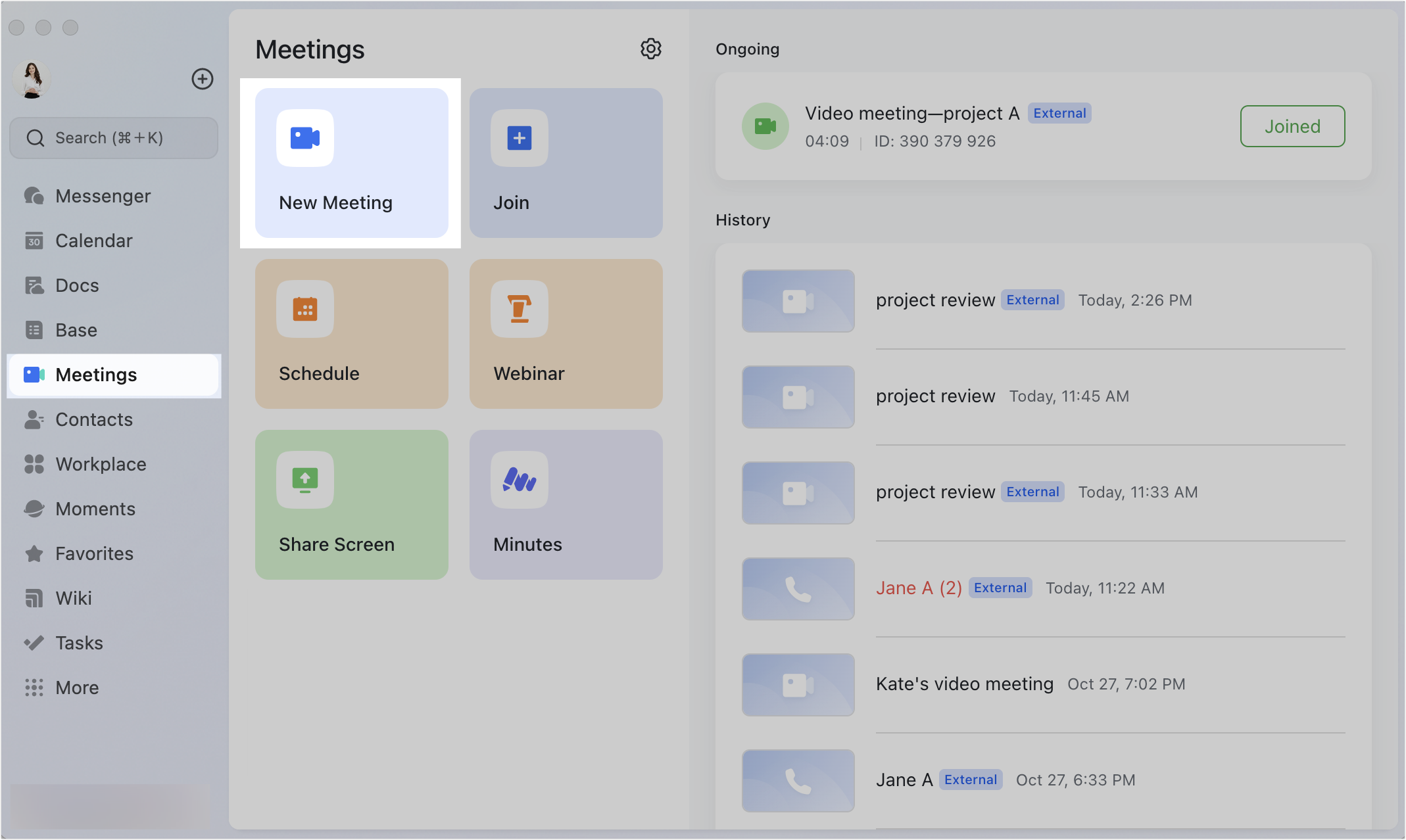Expand the More navigation item

pos(77,687)
